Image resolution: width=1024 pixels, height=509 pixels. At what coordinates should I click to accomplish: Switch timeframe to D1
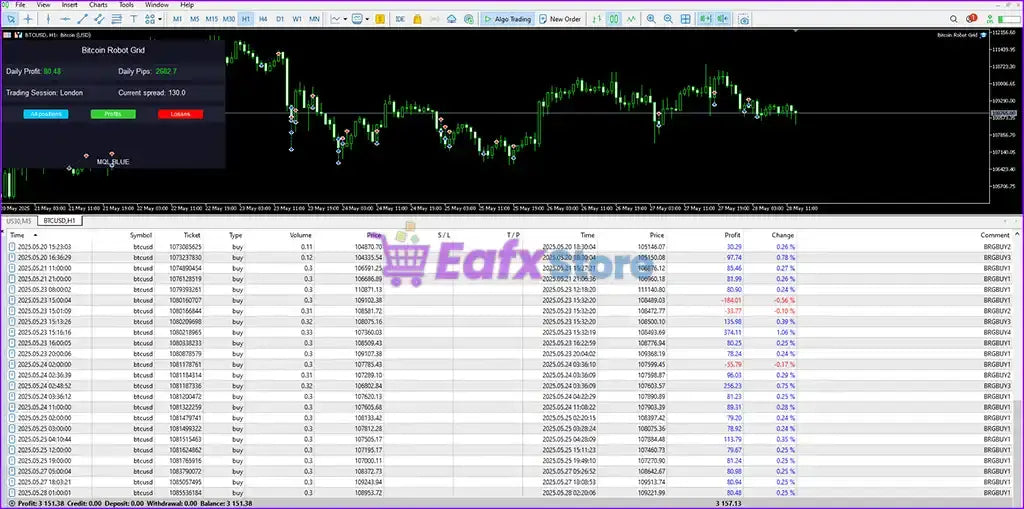tap(280, 19)
